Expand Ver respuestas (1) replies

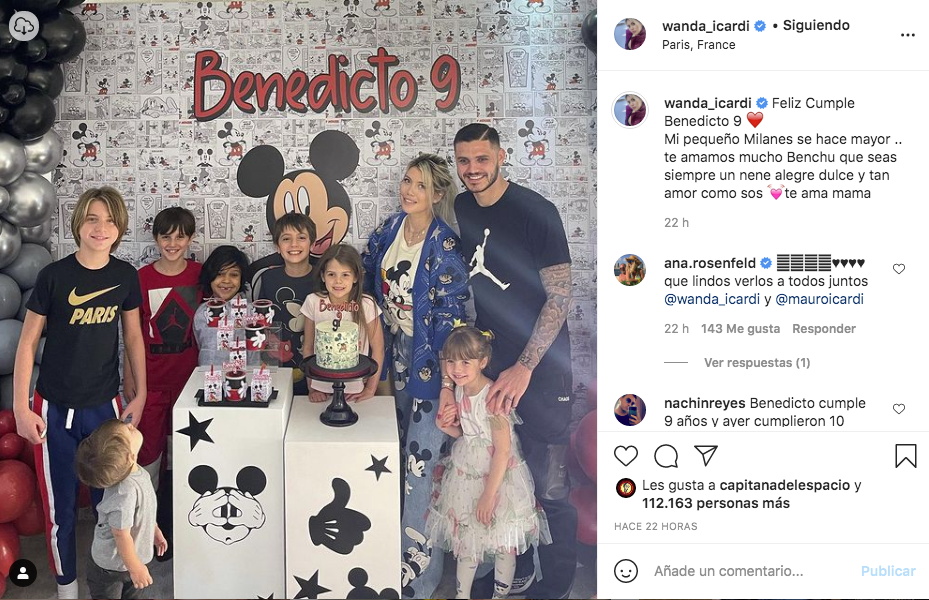[757, 362]
